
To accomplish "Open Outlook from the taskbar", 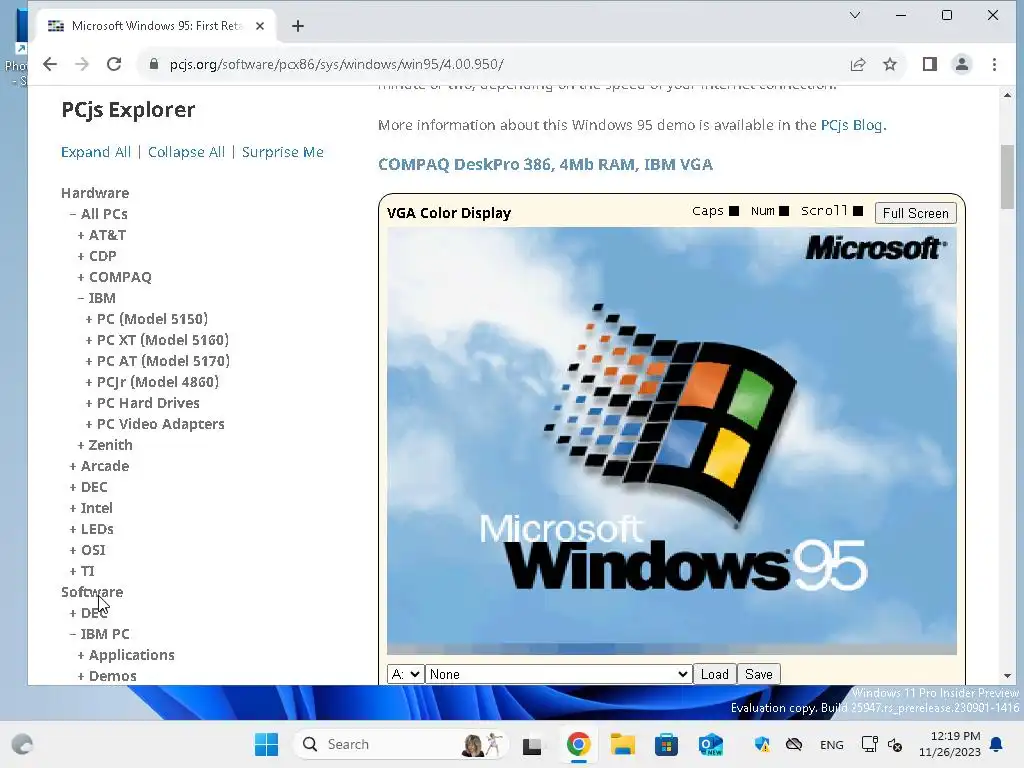I will click(711, 744).
